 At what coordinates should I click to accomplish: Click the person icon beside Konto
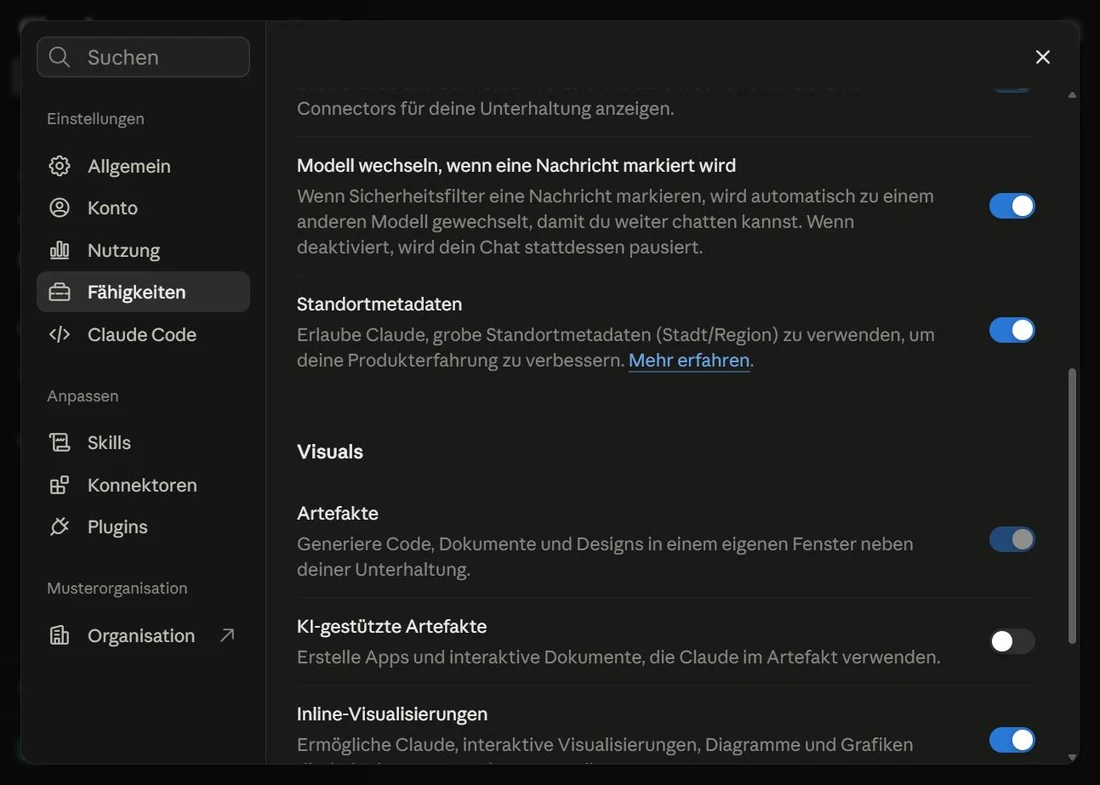(60, 208)
